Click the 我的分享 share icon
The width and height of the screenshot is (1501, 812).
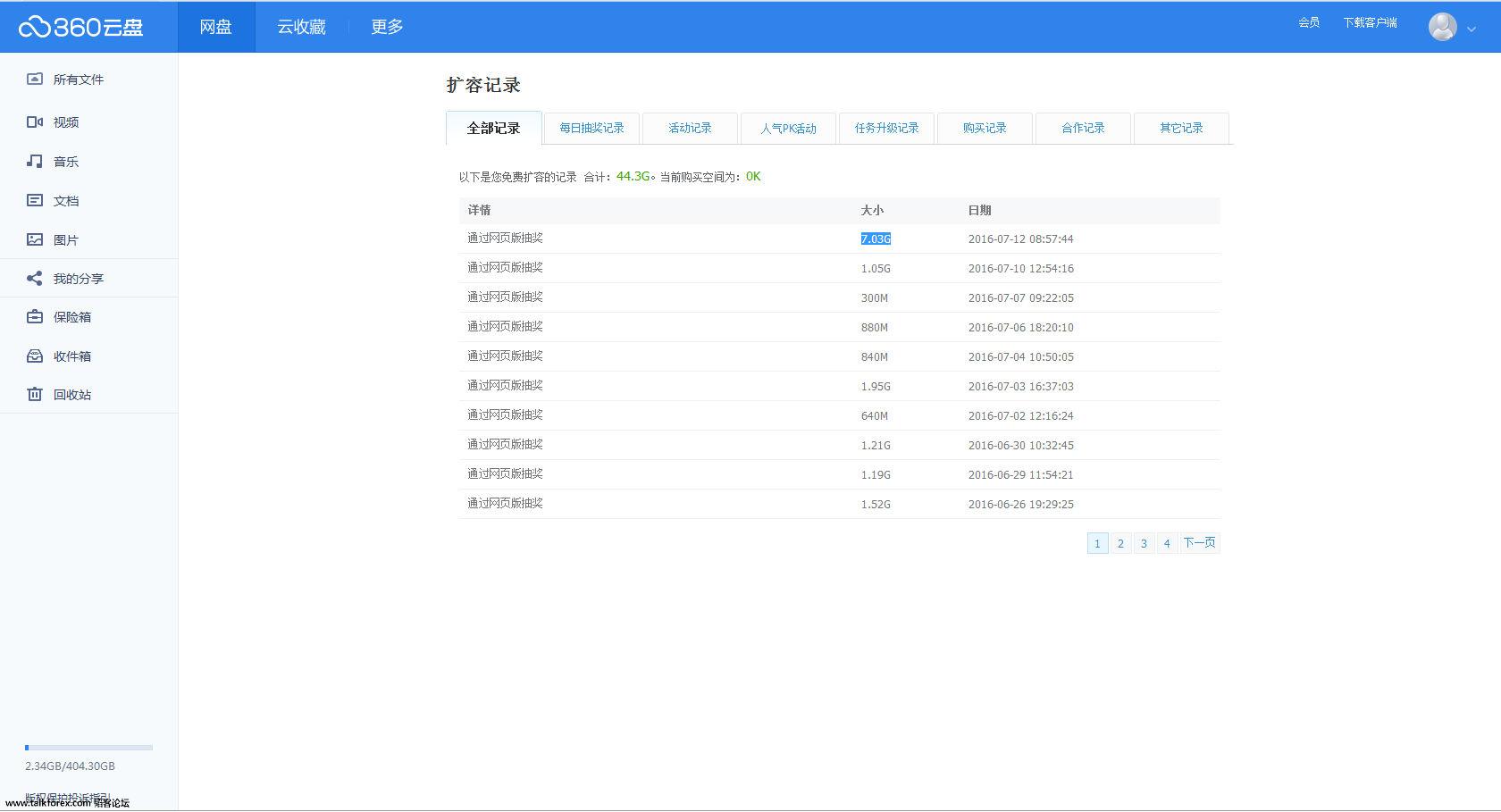35,278
